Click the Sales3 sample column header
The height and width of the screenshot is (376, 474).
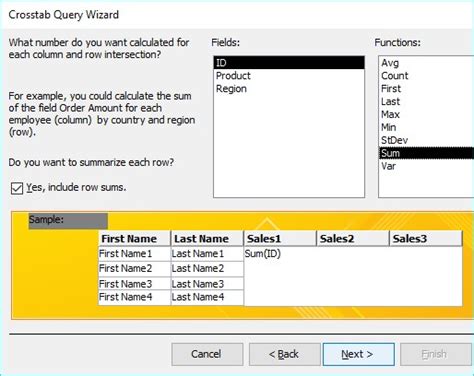426,239
